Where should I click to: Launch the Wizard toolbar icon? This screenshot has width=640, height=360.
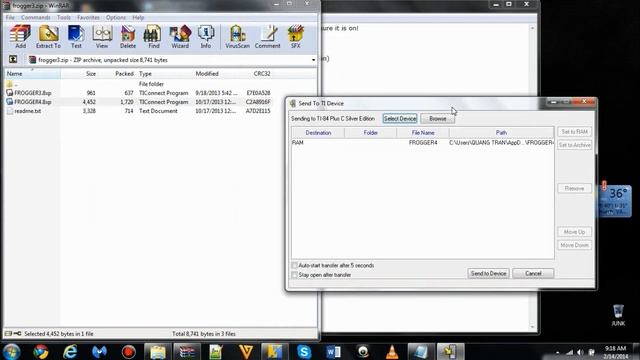click(180, 37)
